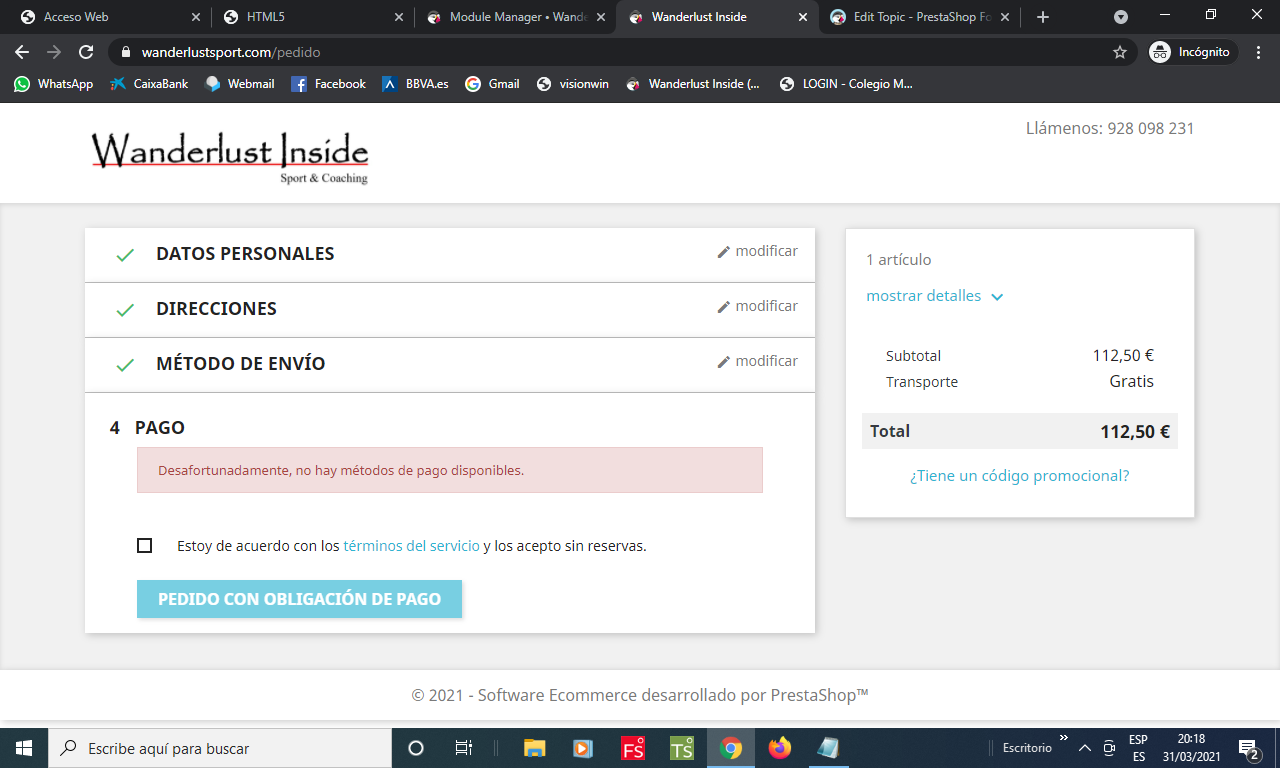Open a new browser tab
Viewport: 1280px width, 768px height.
(x=1043, y=17)
